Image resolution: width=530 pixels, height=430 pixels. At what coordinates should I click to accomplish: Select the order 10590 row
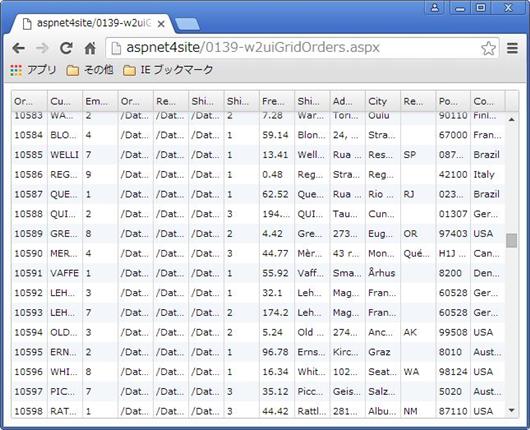(x=259, y=254)
